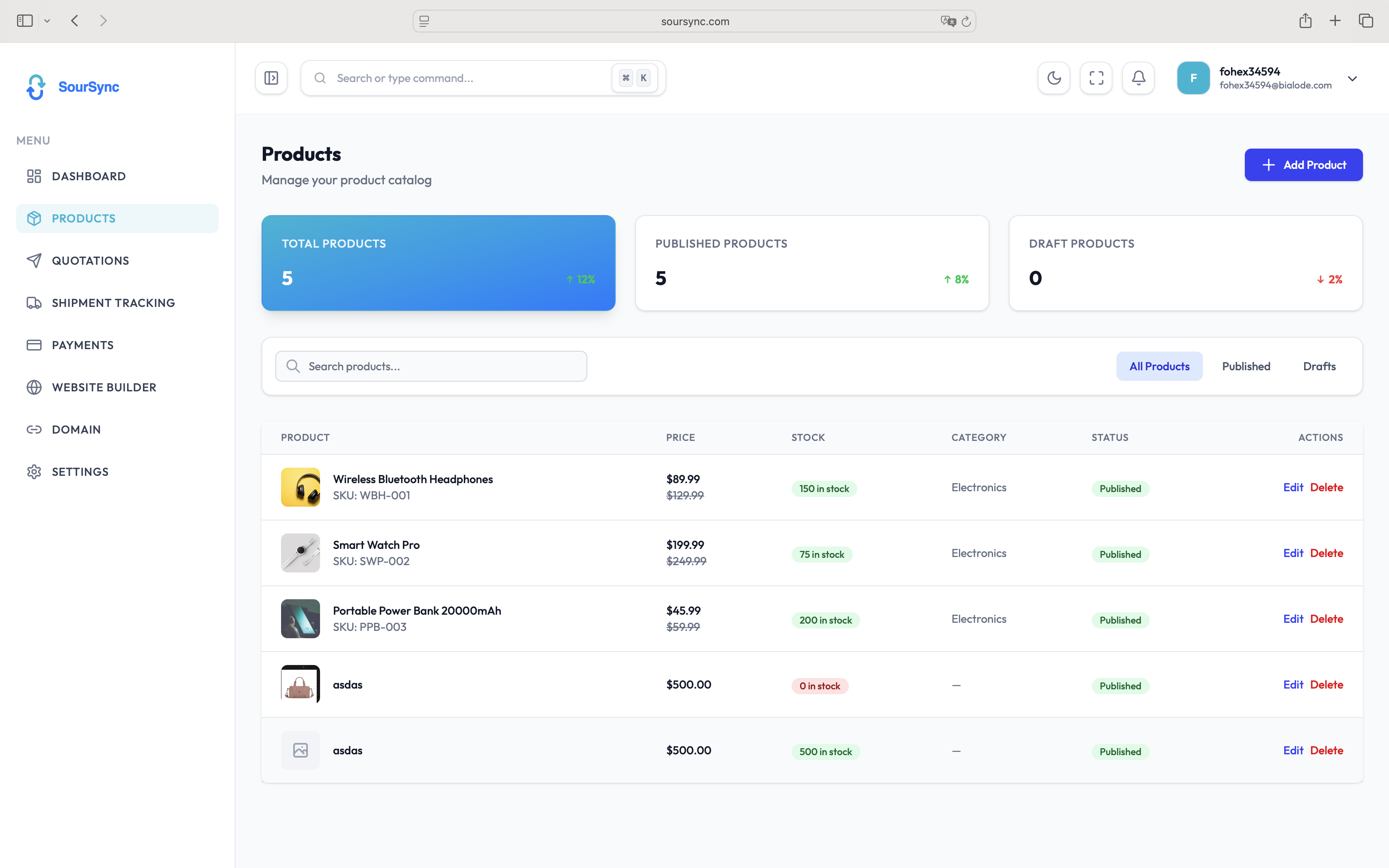Expand the tab overview in the browser toolbar
Image resolution: width=1389 pixels, height=868 pixels.
1365,21
